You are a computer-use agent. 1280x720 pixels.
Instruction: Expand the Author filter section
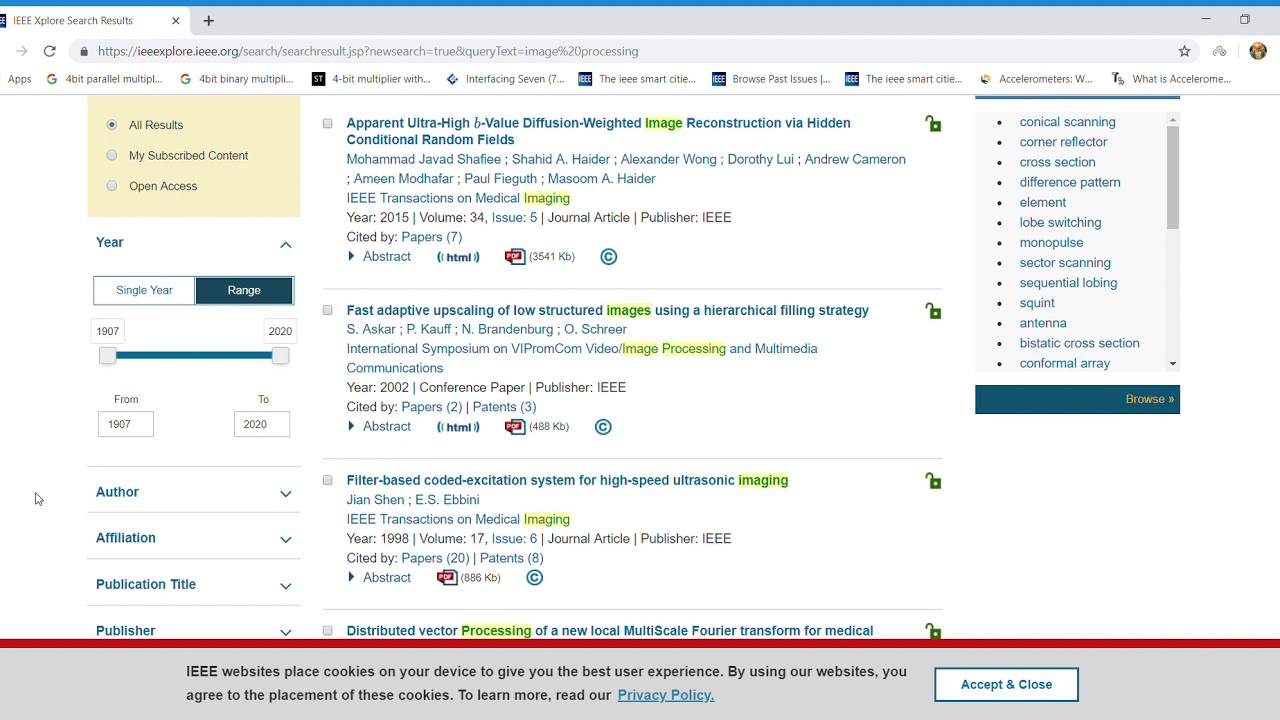[285, 493]
